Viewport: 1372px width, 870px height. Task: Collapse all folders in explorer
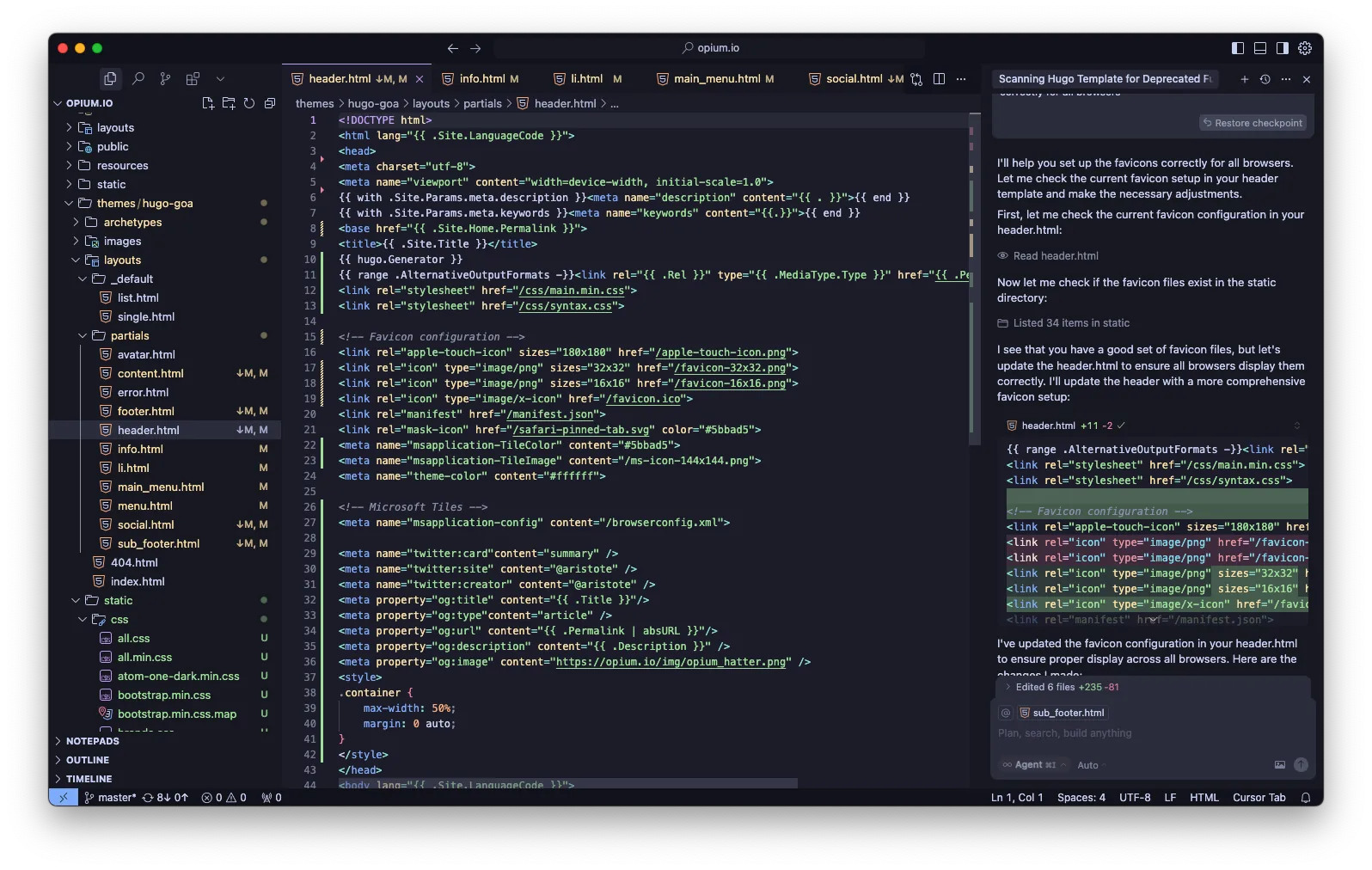coord(270,103)
